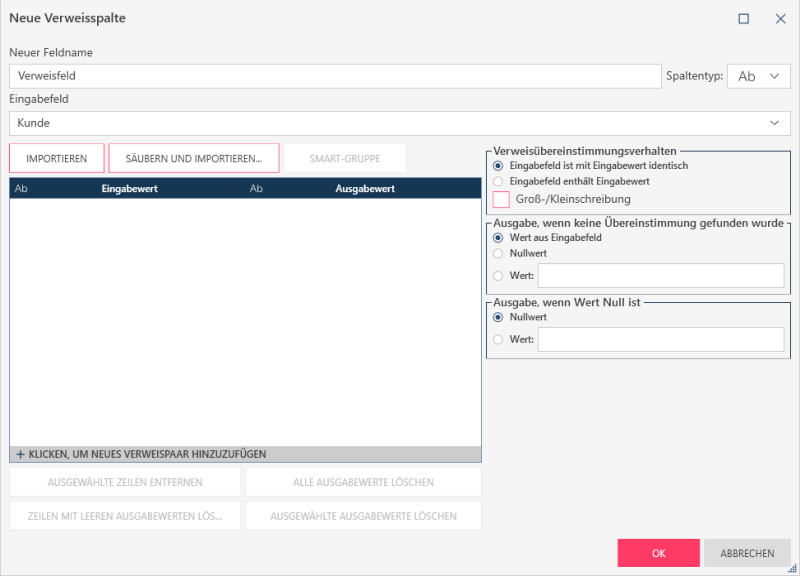Click the IMPORTIEREN button
Screen dimensions: 800x576
pyautogui.click(x=57, y=158)
